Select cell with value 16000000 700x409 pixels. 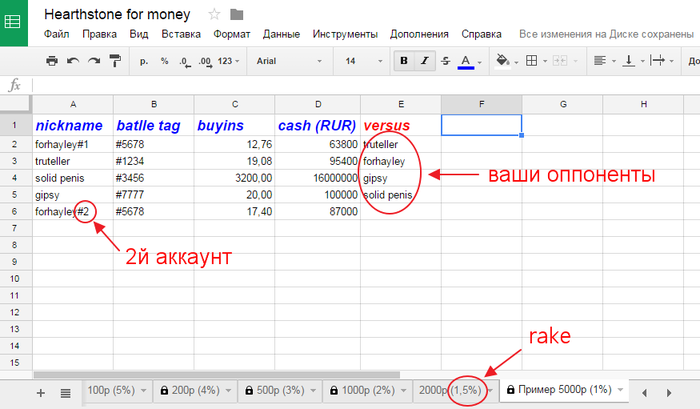click(x=318, y=178)
